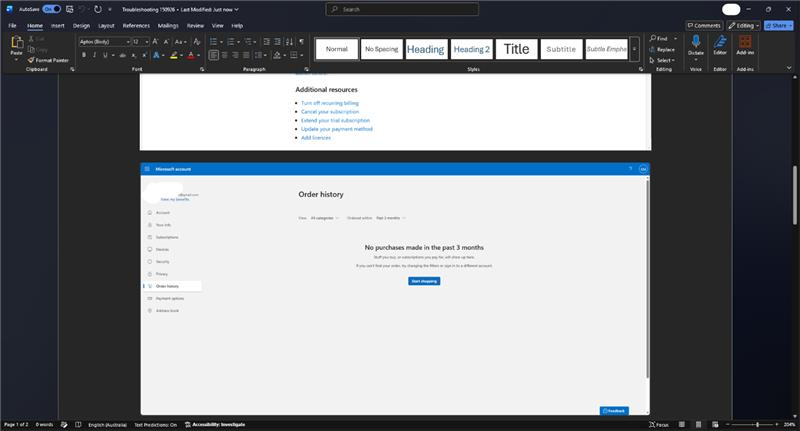This screenshot has width=800, height=431.
Task: Toggle Bold formatting
Action: pos(84,55)
